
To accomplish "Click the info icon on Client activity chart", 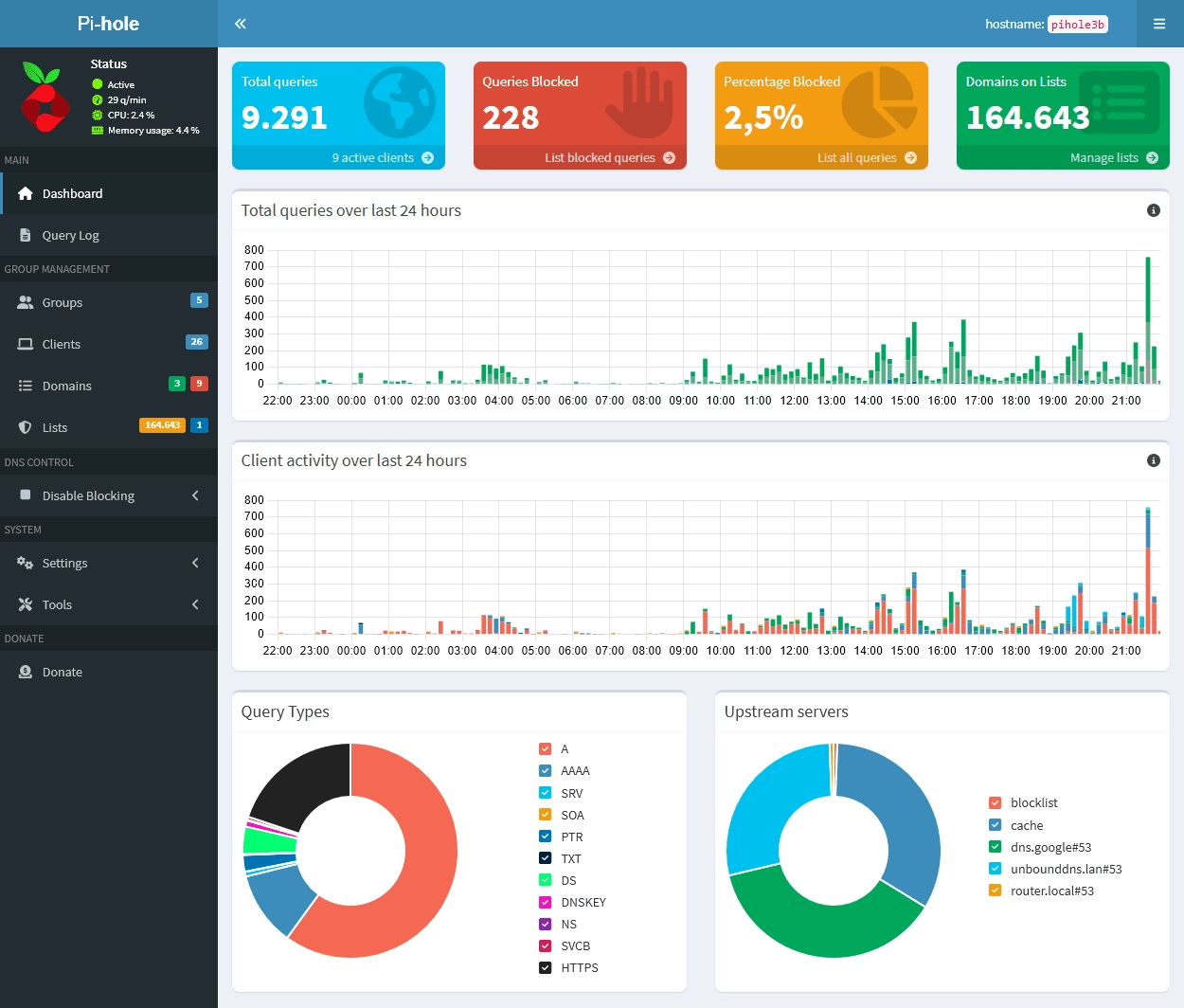I will pos(1153,460).
